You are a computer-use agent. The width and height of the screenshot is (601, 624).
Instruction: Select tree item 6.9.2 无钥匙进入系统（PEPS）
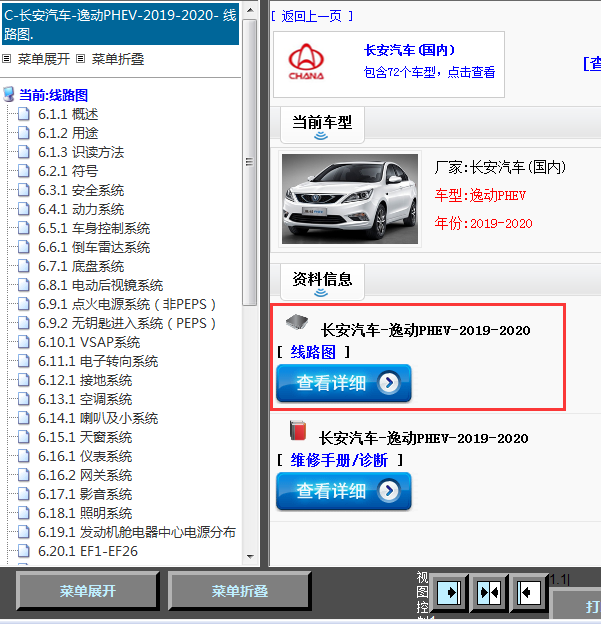point(127,324)
